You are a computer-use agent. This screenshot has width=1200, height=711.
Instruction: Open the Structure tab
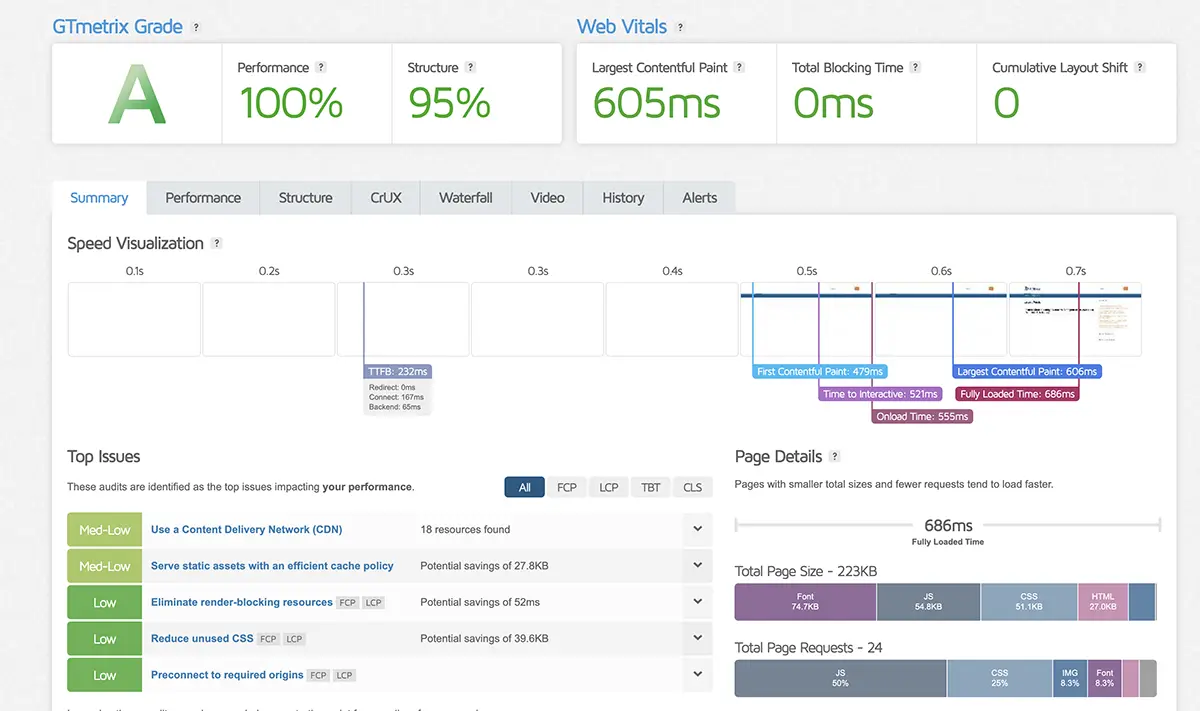(305, 198)
